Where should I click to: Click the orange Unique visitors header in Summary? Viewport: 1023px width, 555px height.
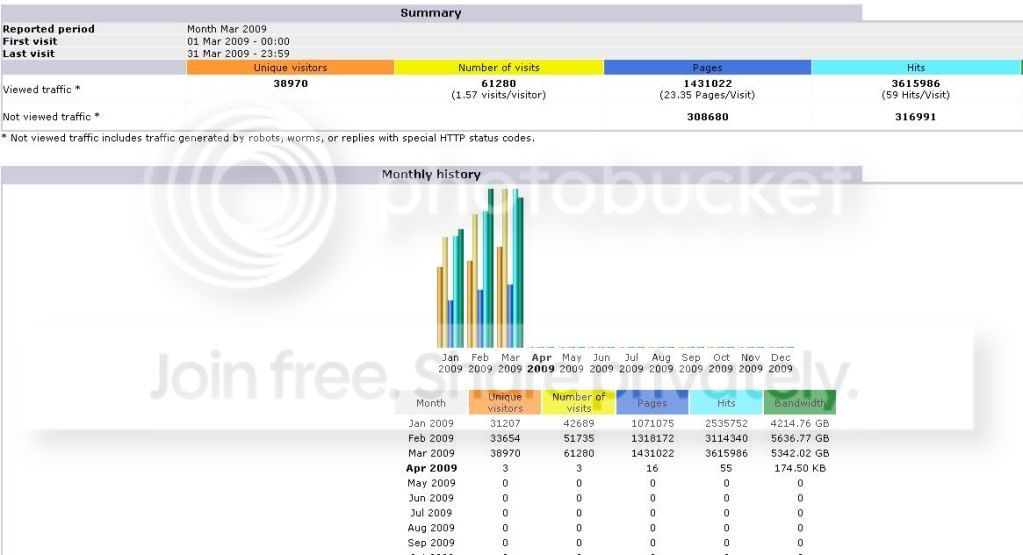(290, 67)
